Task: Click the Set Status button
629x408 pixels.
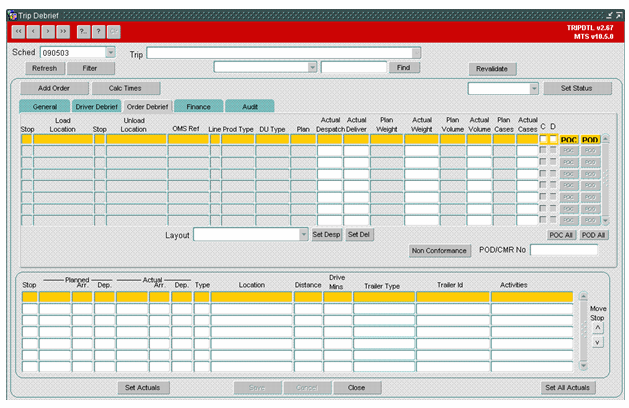Action: click(577, 88)
